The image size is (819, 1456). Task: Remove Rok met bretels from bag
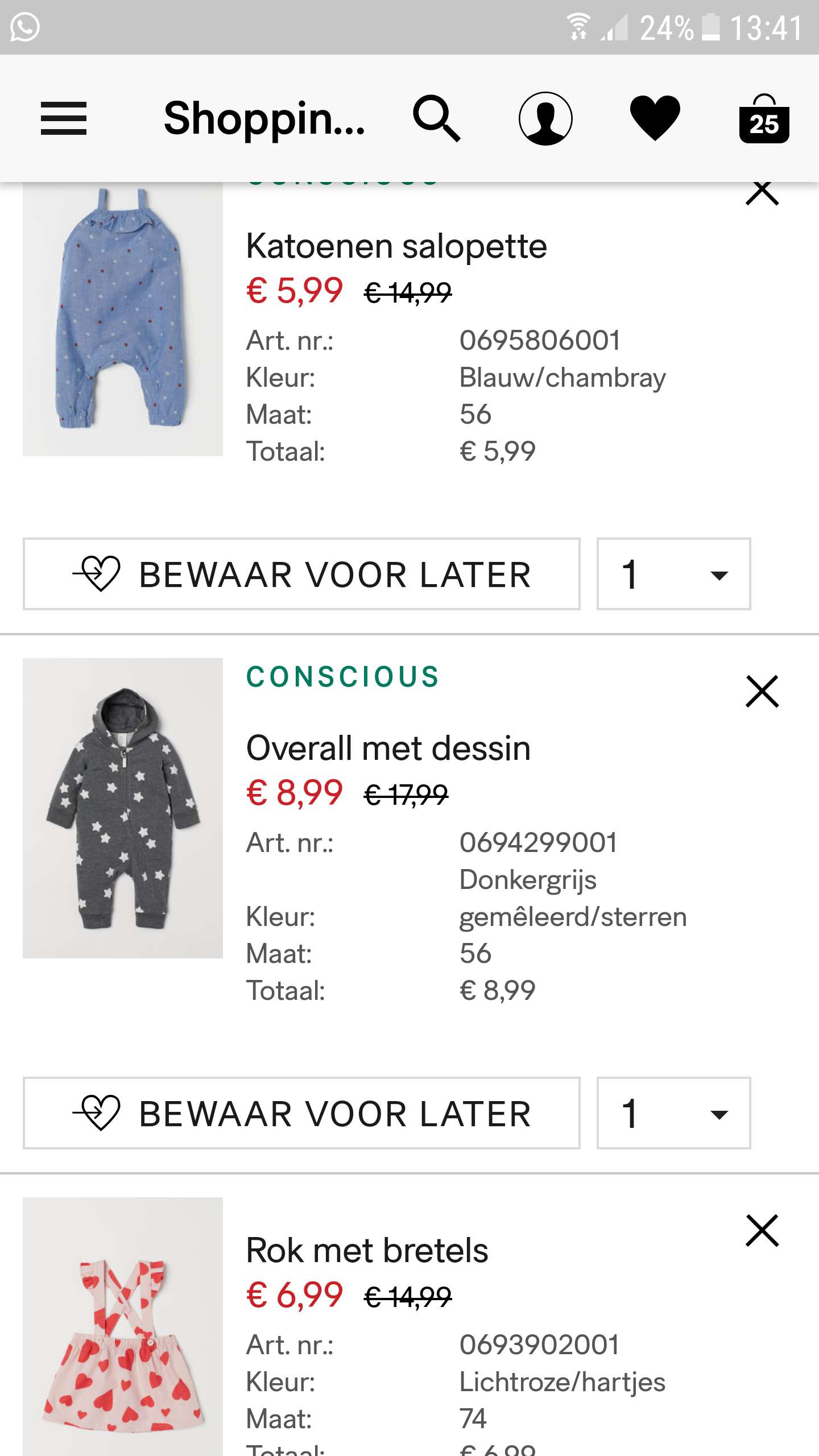pos(762,1231)
